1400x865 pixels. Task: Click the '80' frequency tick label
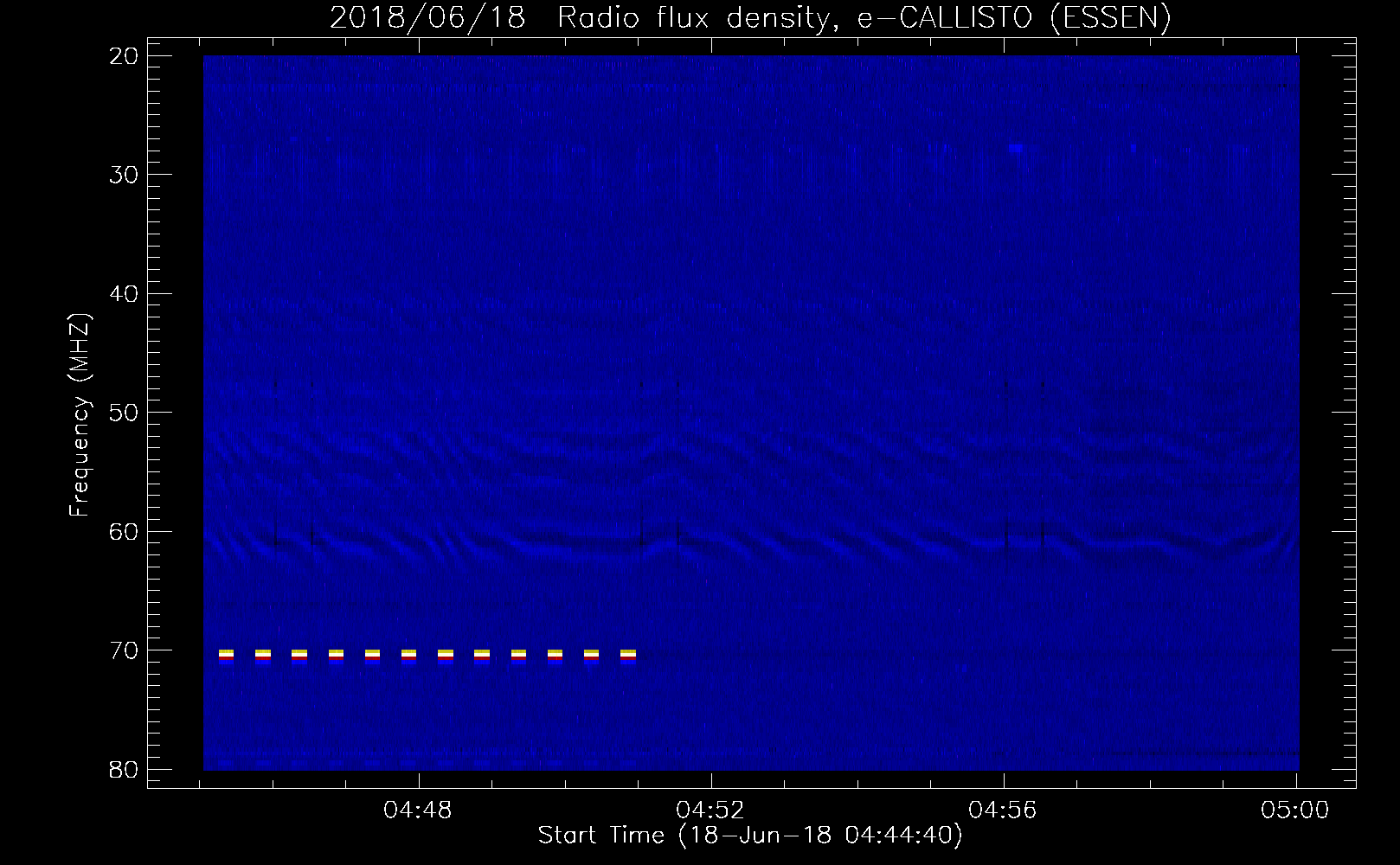point(125,770)
